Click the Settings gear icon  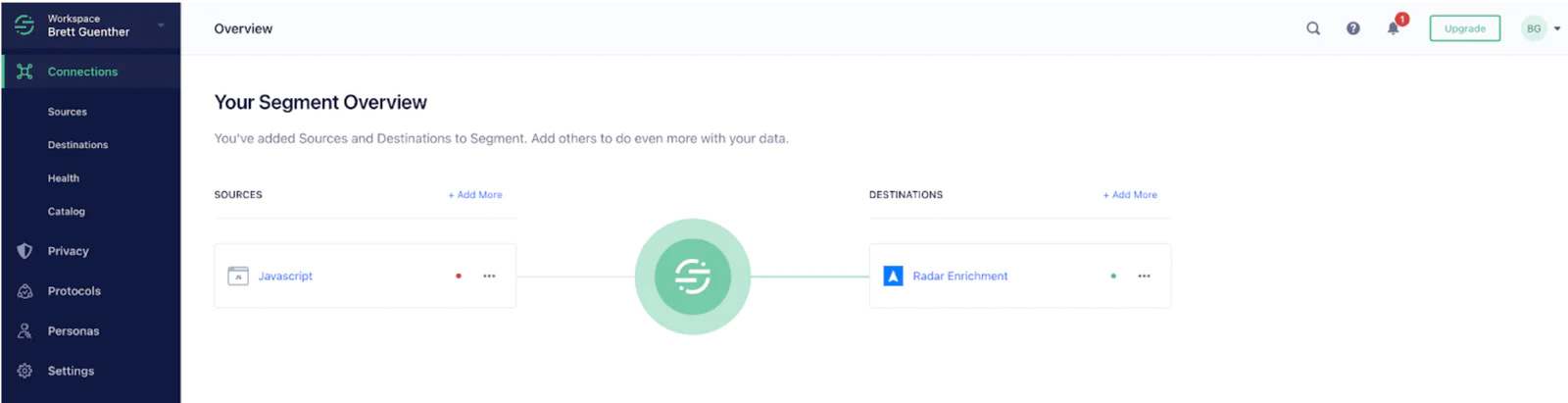coord(24,371)
